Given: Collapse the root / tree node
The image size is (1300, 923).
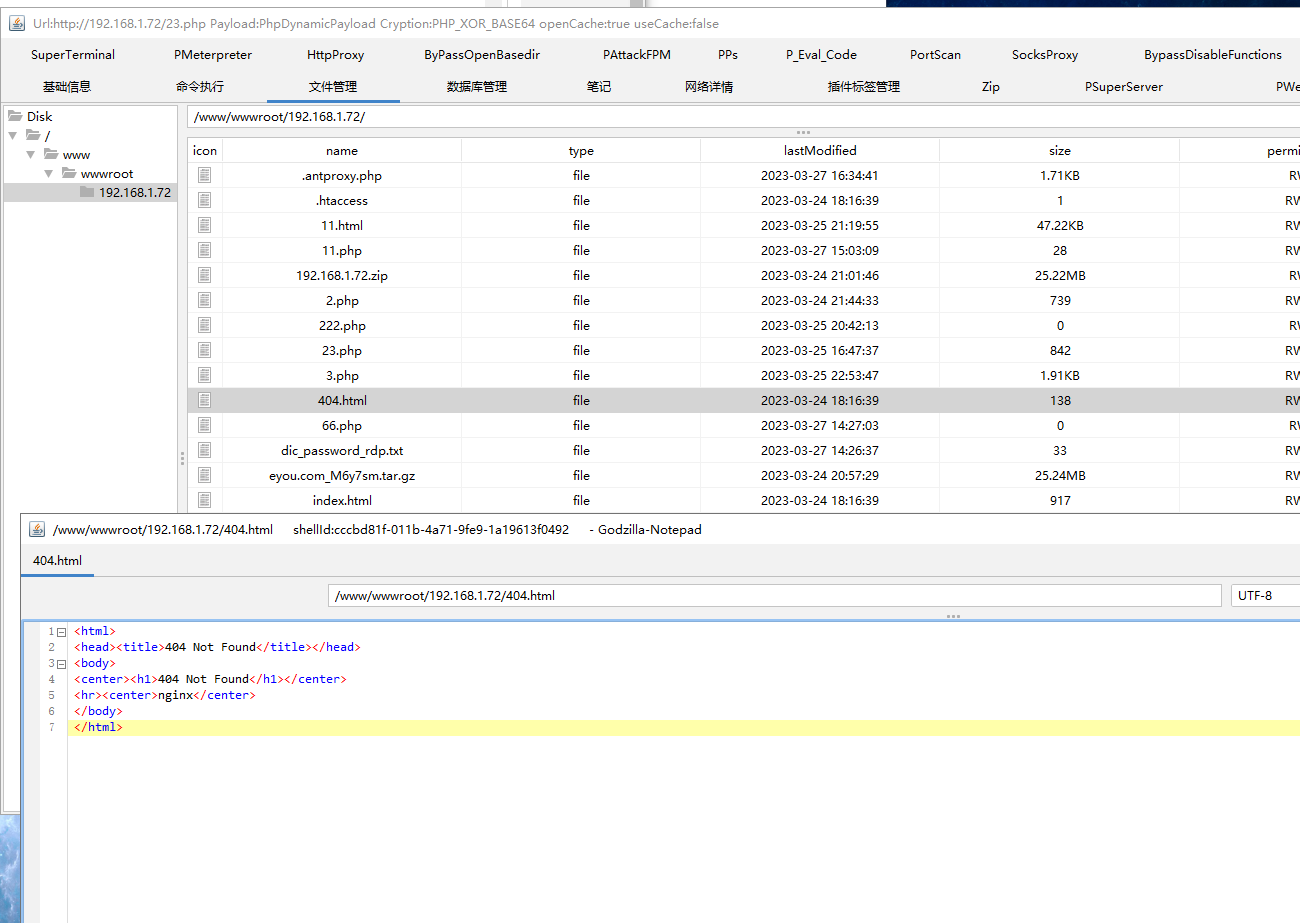Looking at the screenshot, I should [12, 135].
